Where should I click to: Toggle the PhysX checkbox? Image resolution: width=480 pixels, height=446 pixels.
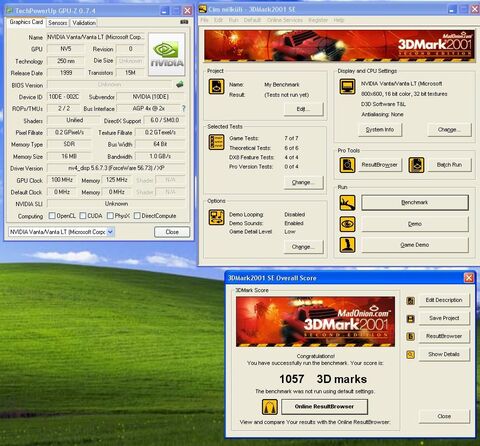110,216
